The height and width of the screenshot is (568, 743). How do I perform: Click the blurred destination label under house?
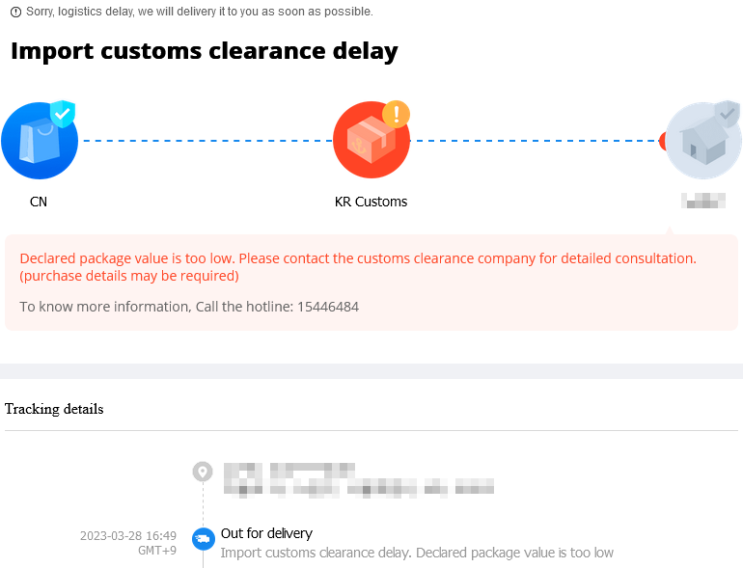[703, 202]
